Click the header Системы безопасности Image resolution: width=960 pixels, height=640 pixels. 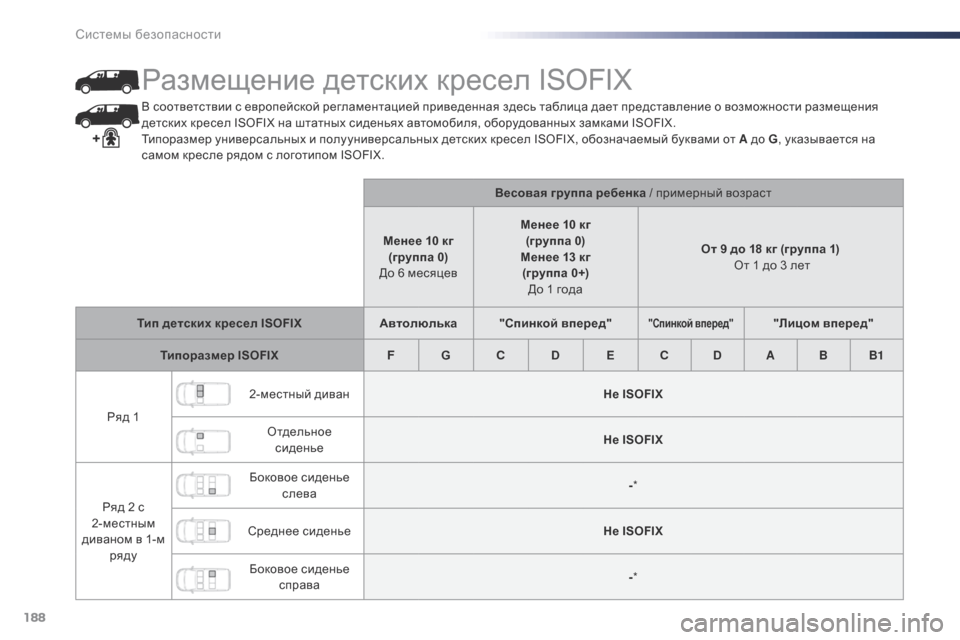(148, 34)
